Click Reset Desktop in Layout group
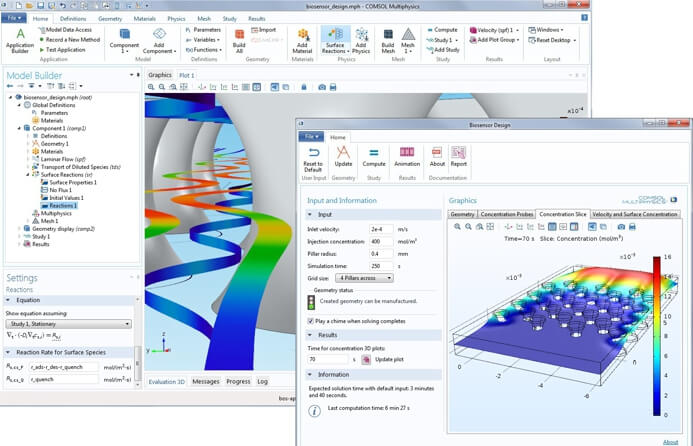Screen dimensions: 693x446 point(552,40)
